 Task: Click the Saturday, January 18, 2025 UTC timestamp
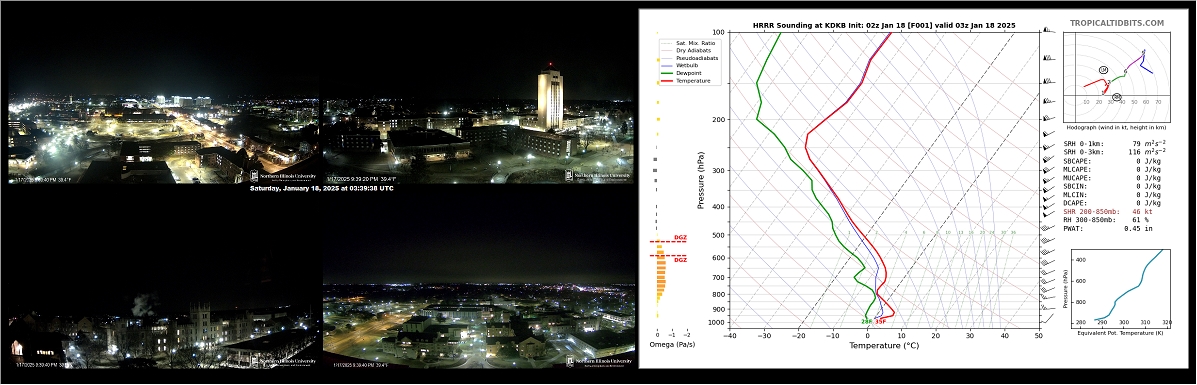pyautogui.click(x=321, y=188)
